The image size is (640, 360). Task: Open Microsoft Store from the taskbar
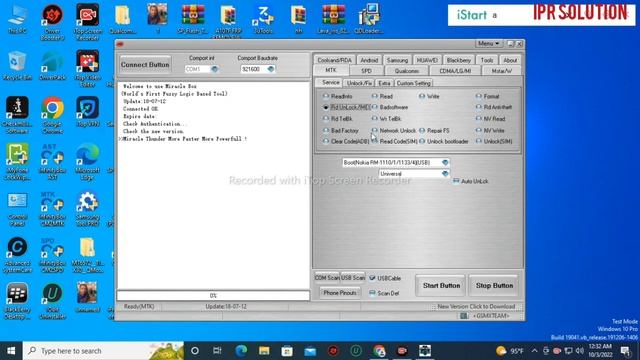pyautogui.click(x=287, y=351)
